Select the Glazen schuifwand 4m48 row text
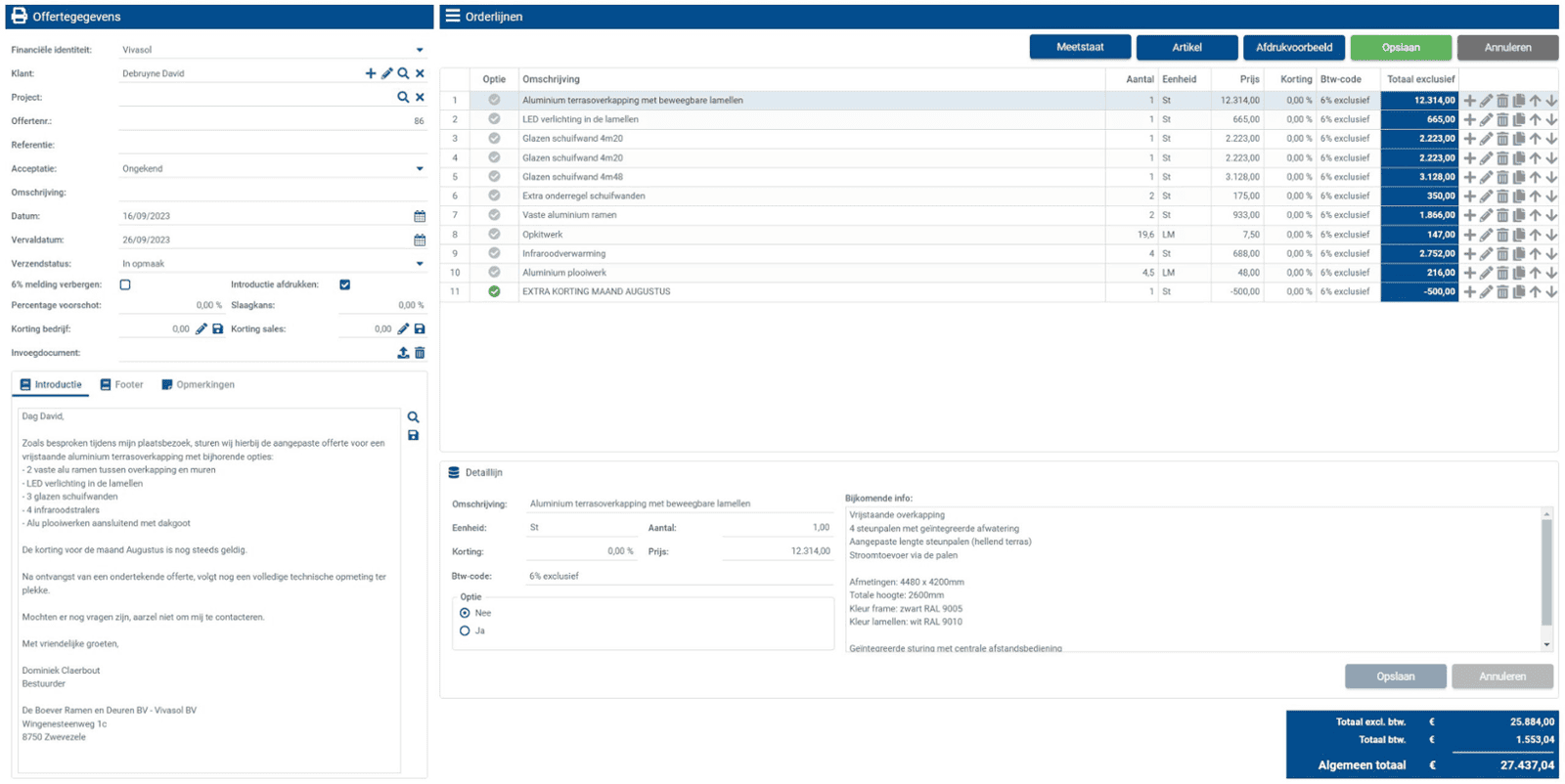The height and width of the screenshot is (784, 1565). 572,177
